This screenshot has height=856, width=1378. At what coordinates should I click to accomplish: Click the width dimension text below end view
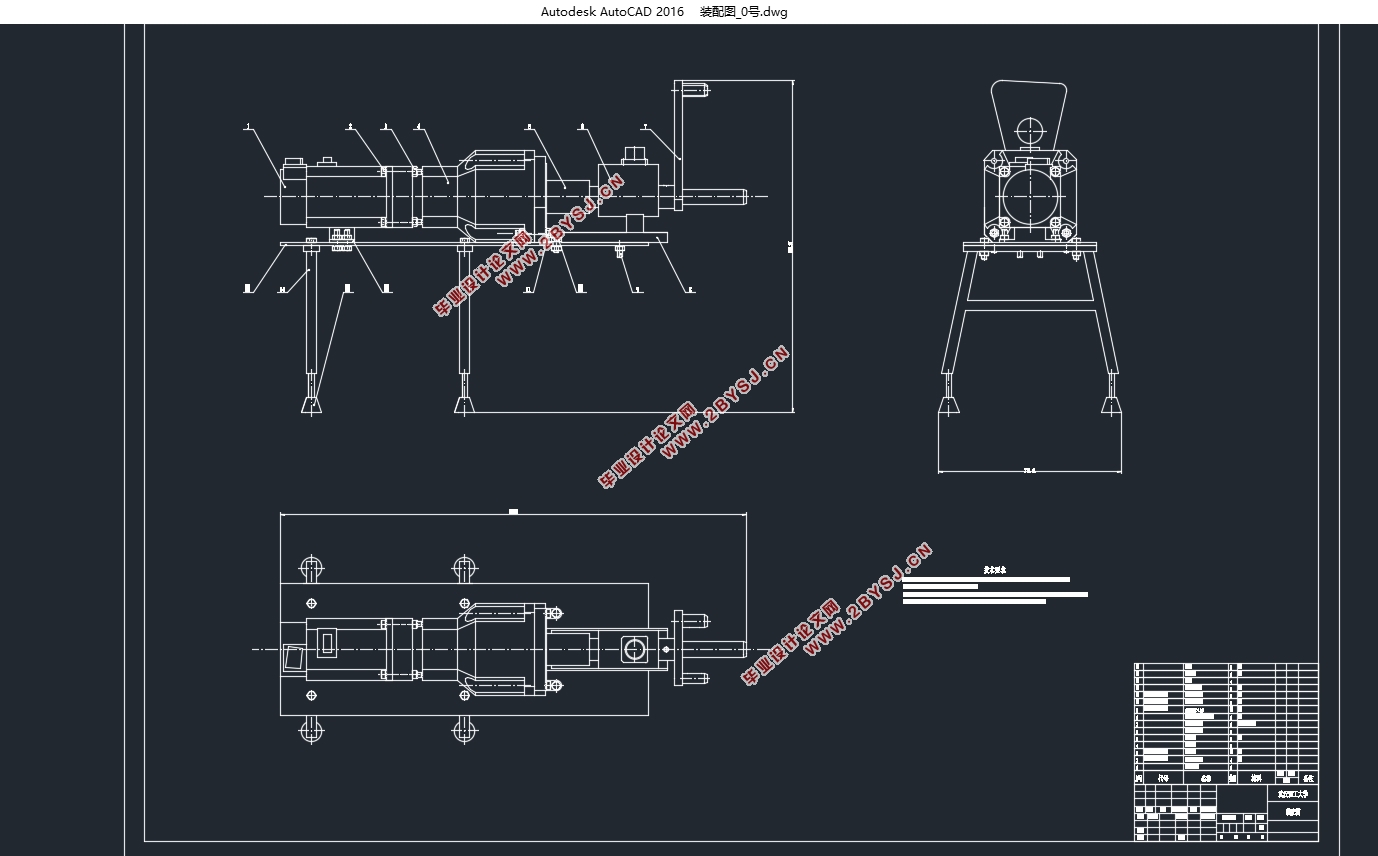pos(1029,470)
